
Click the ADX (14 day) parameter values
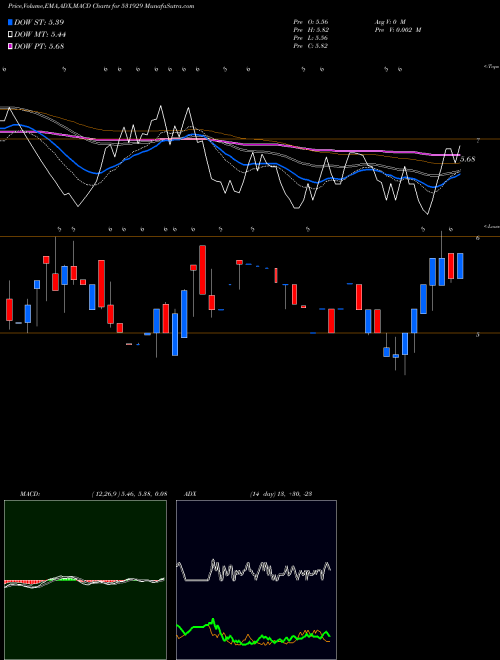(x=281, y=493)
